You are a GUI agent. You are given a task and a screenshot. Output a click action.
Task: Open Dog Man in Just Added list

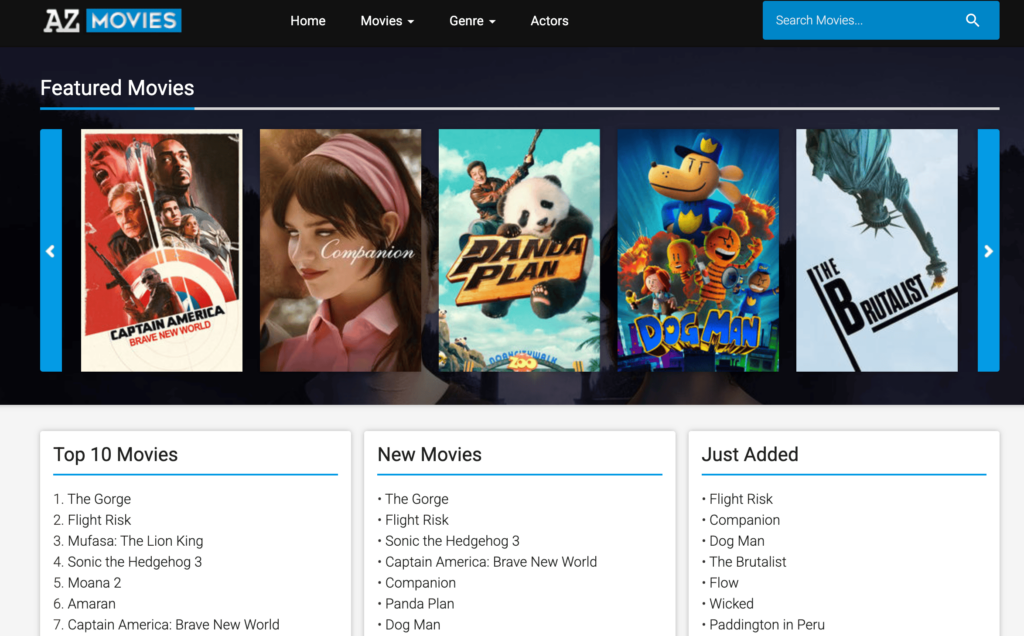[737, 541]
